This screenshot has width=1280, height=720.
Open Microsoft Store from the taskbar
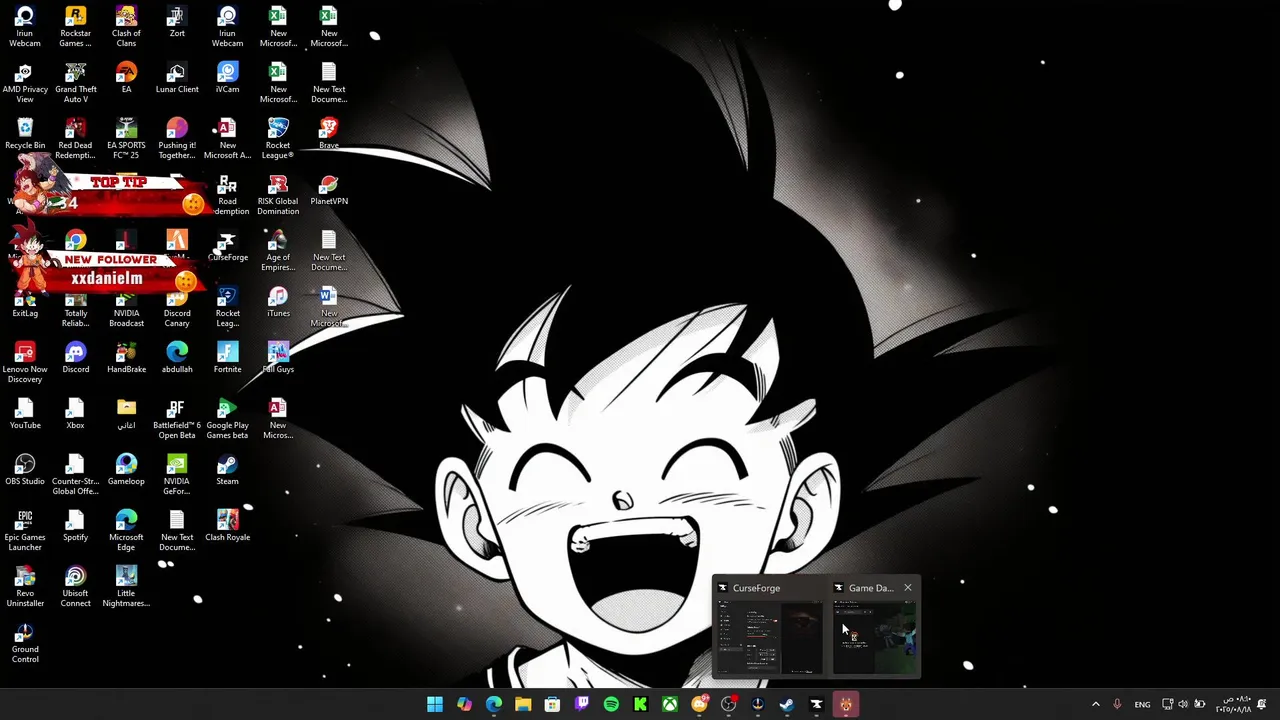pos(552,705)
